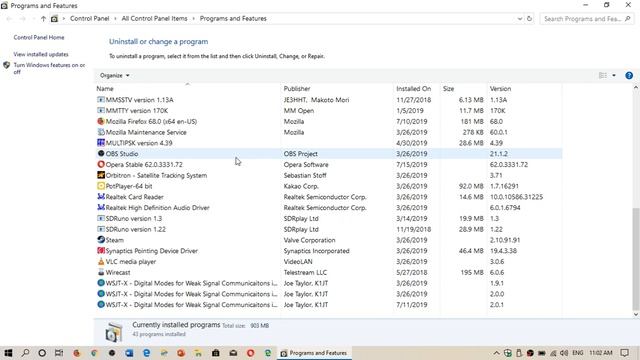
Task: Expand the arrow after All Control Panel Items
Action: 193,19
